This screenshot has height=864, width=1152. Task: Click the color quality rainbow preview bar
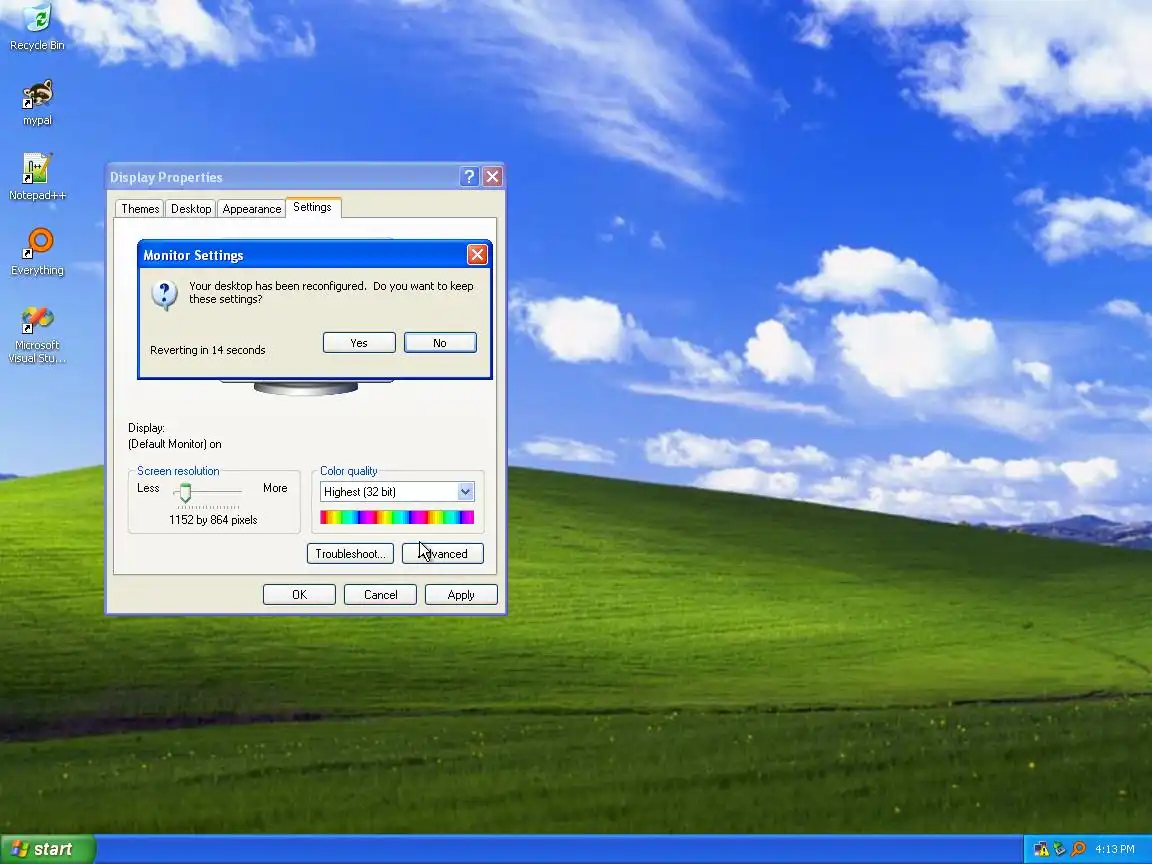pyautogui.click(x=397, y=517)
